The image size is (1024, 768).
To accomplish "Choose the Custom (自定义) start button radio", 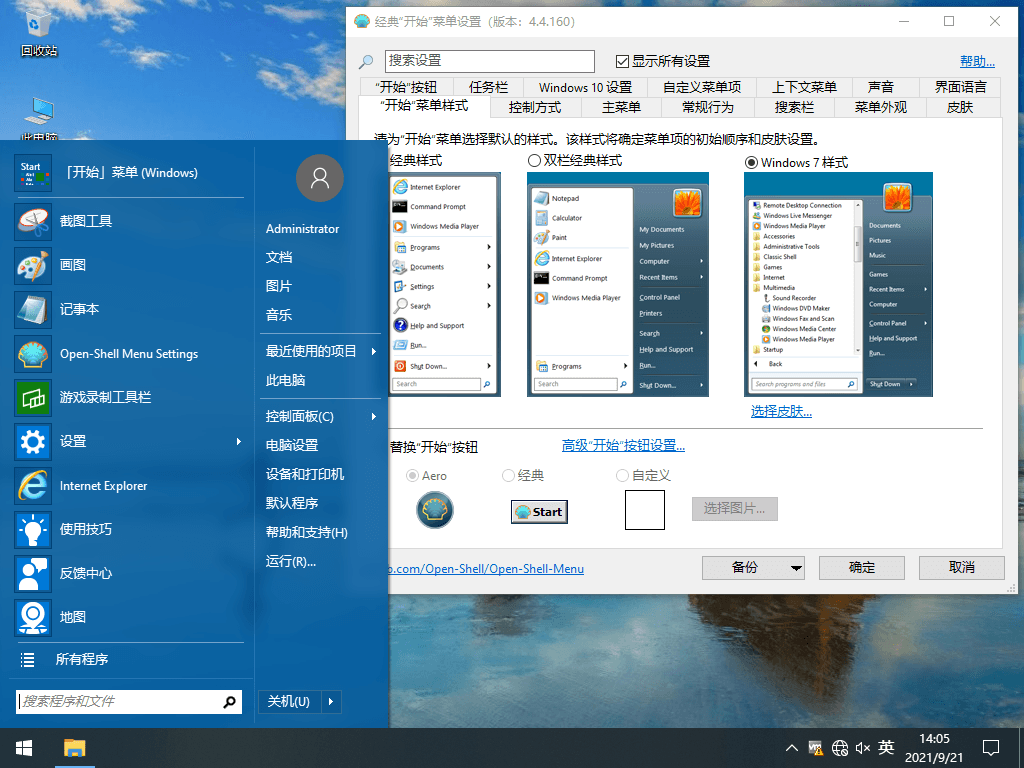I will point(622,476).
